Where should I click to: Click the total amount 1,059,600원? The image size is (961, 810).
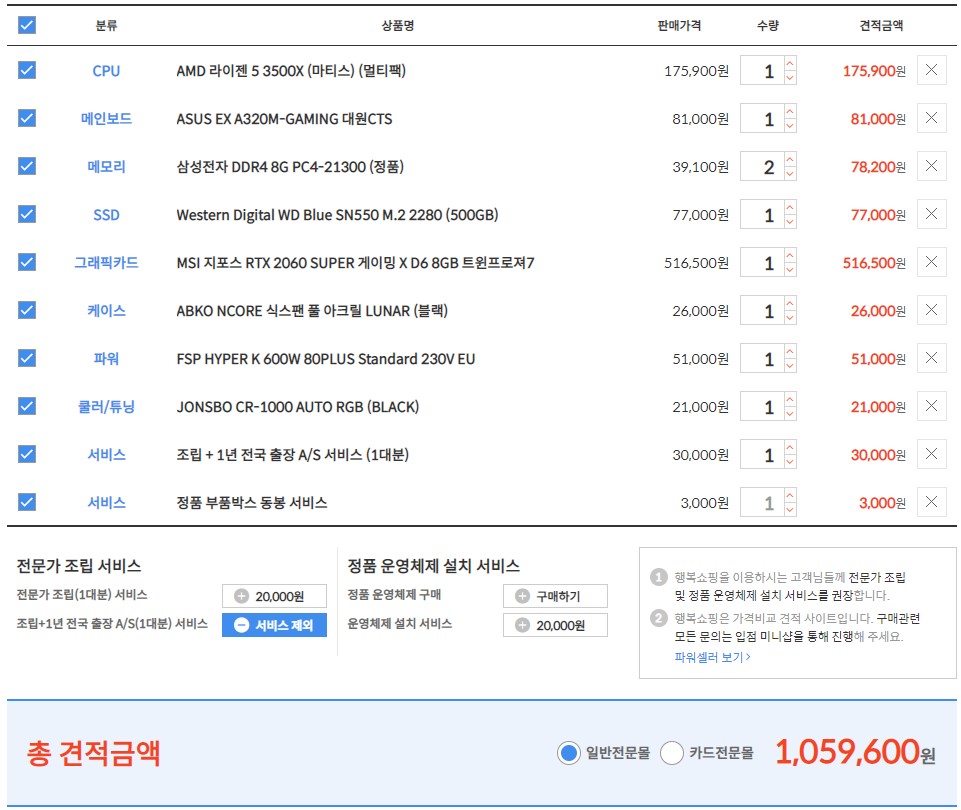[855, 752]
